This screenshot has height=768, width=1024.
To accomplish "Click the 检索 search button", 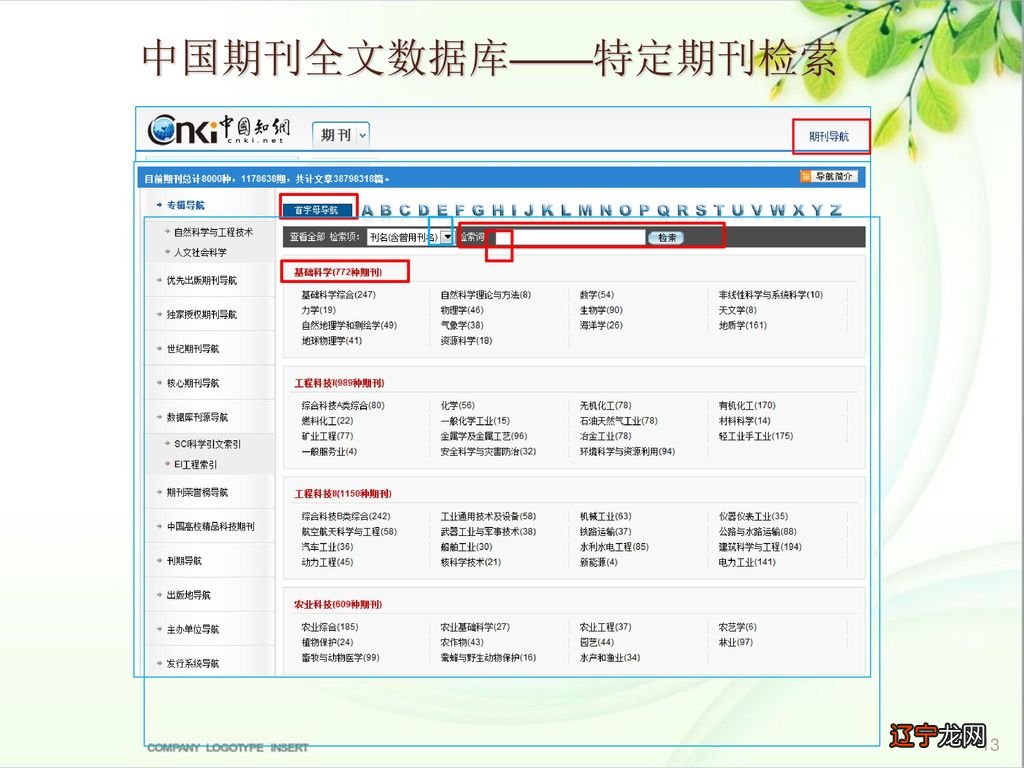I will coord(665,237).
